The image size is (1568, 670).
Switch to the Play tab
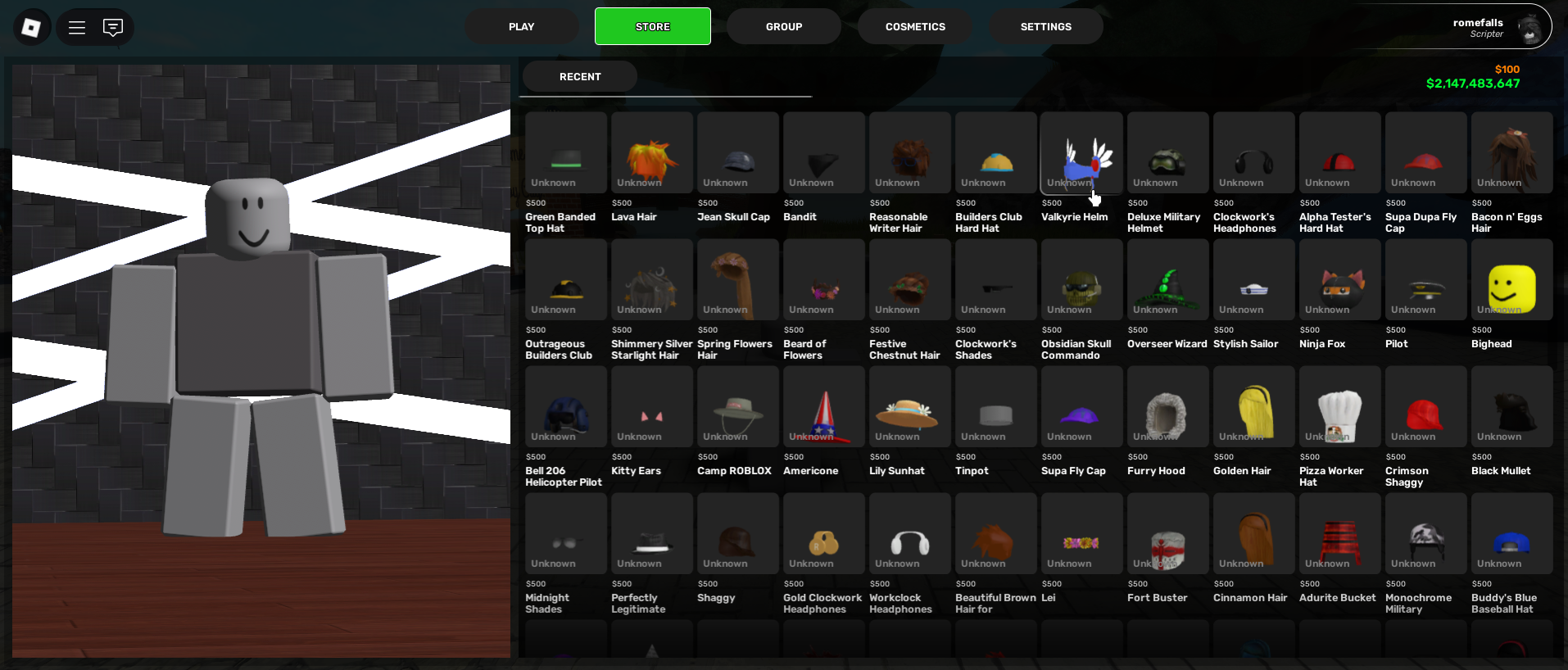click(x=521, y=27)
